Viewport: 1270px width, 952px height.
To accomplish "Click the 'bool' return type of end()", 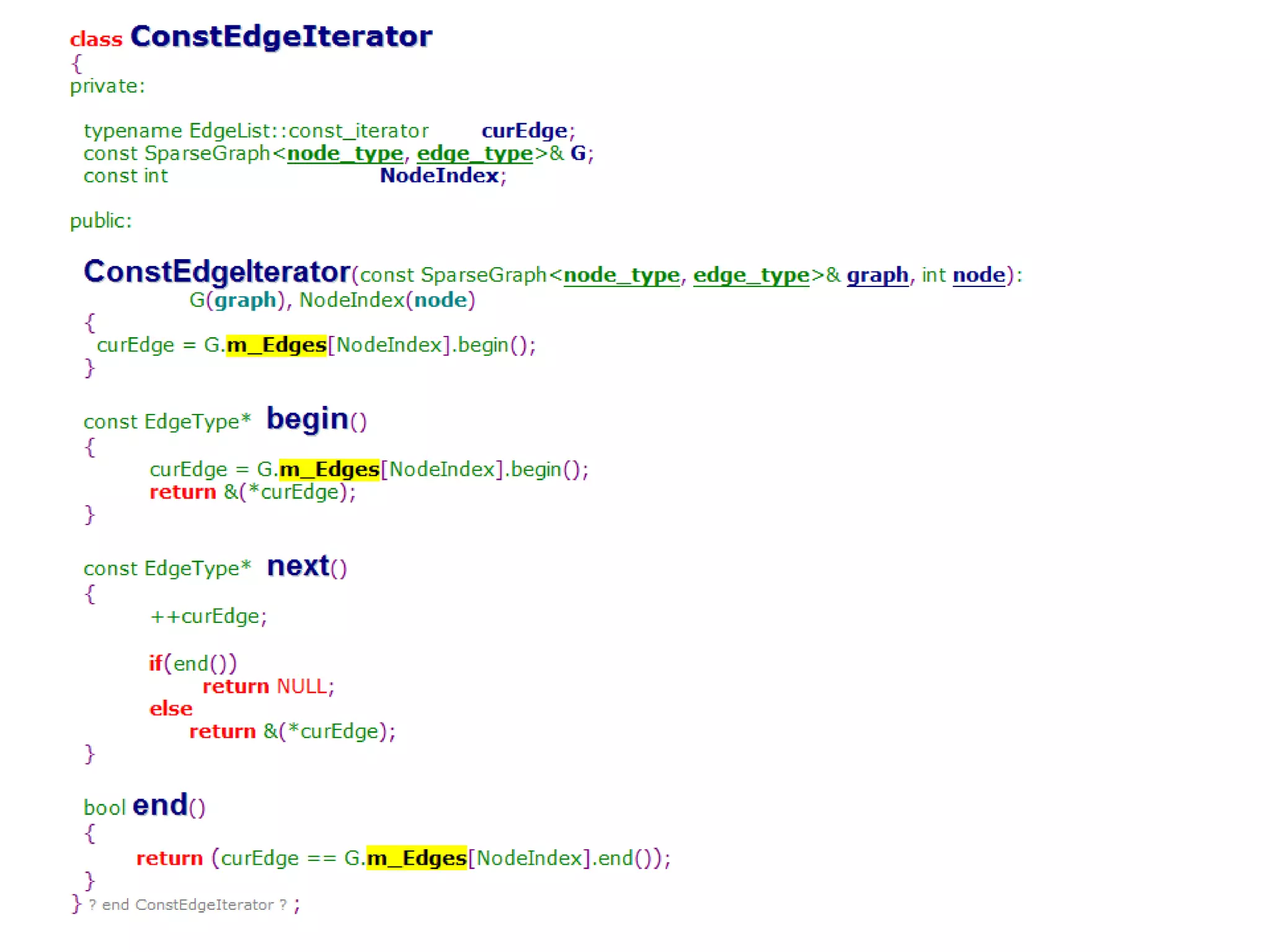I will (105, 808).
